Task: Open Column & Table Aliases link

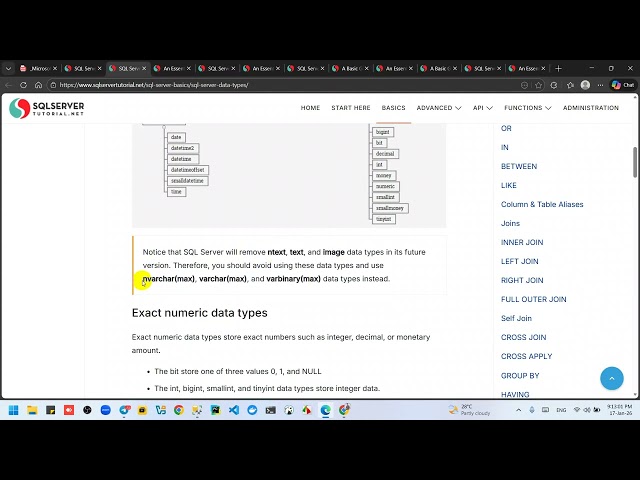Action: point(542,204)
